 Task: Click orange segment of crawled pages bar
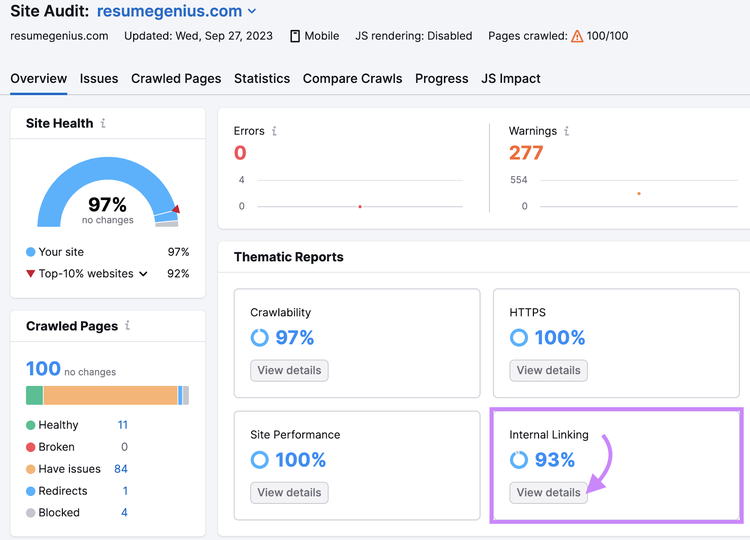coord(110,396)
